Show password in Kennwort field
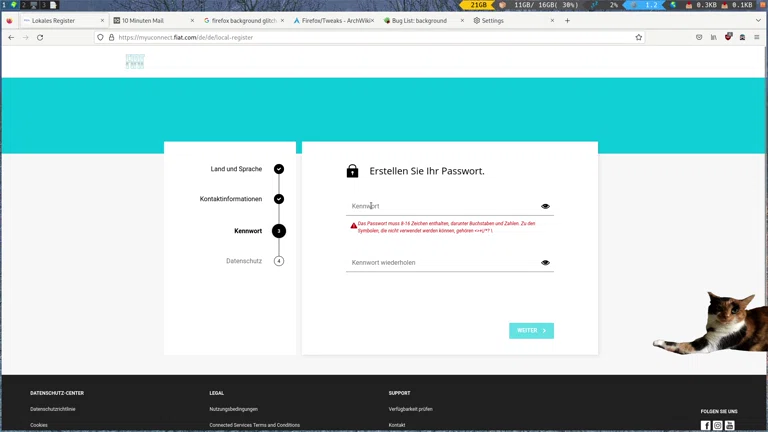 click(545, 206)
